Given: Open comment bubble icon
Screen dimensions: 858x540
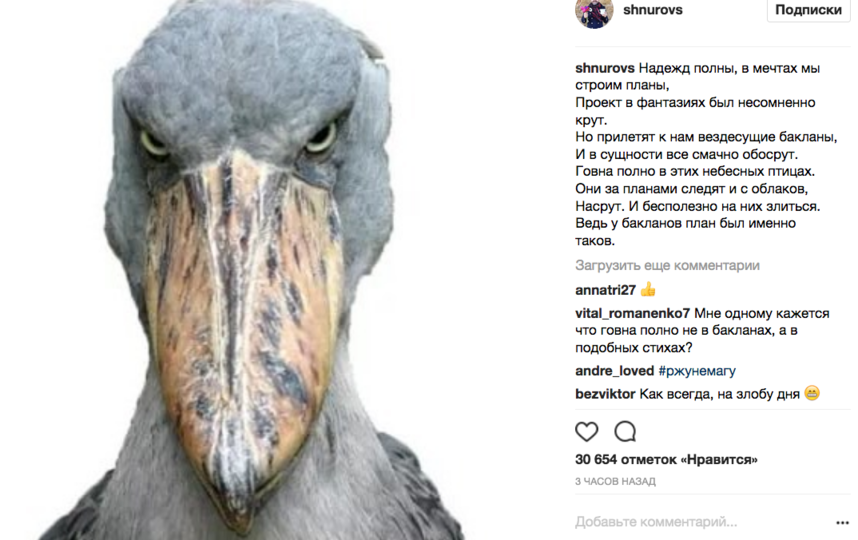Looking at the screenshot, I should [625, 432].
